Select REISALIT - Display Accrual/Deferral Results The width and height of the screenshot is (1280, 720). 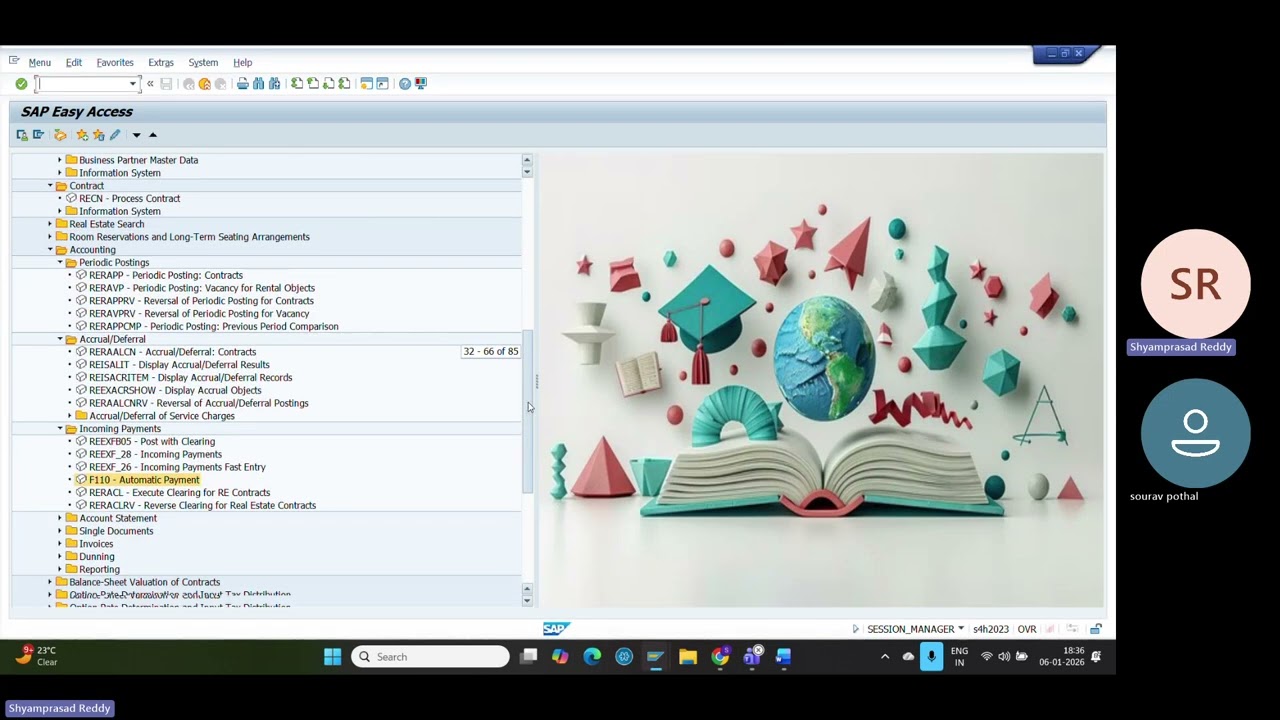(179, 365)
